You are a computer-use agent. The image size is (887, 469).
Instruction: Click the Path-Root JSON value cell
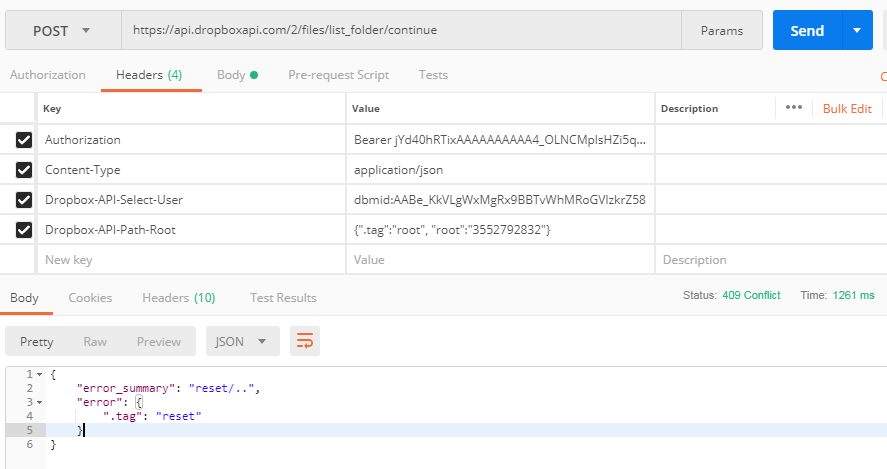click(x=500, y=230)
